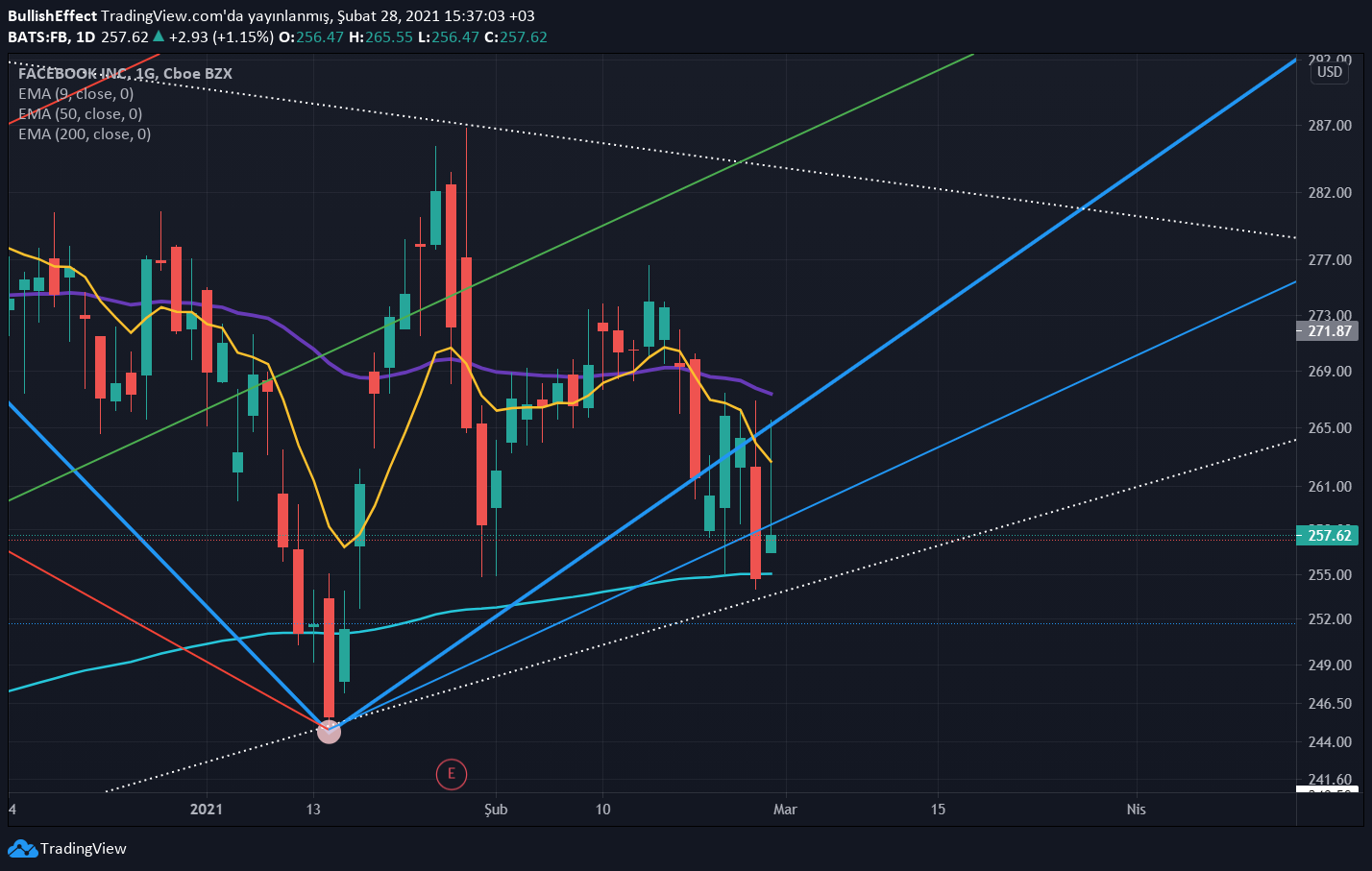Click the 15 date label on time axis
Image resolution: width=1372 pixels, height=871 pixels.
coord(938,810)
